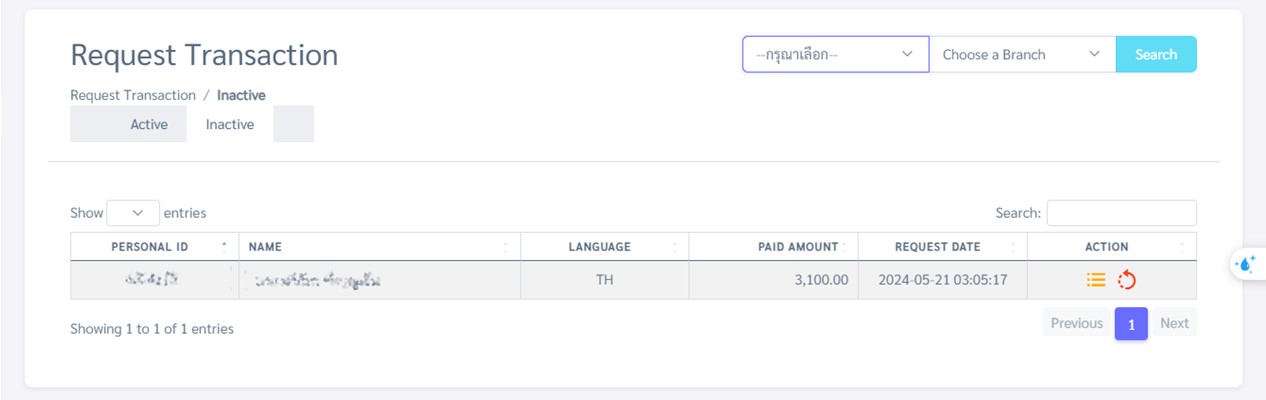Click the Action column header

[x=1106, y=247]
